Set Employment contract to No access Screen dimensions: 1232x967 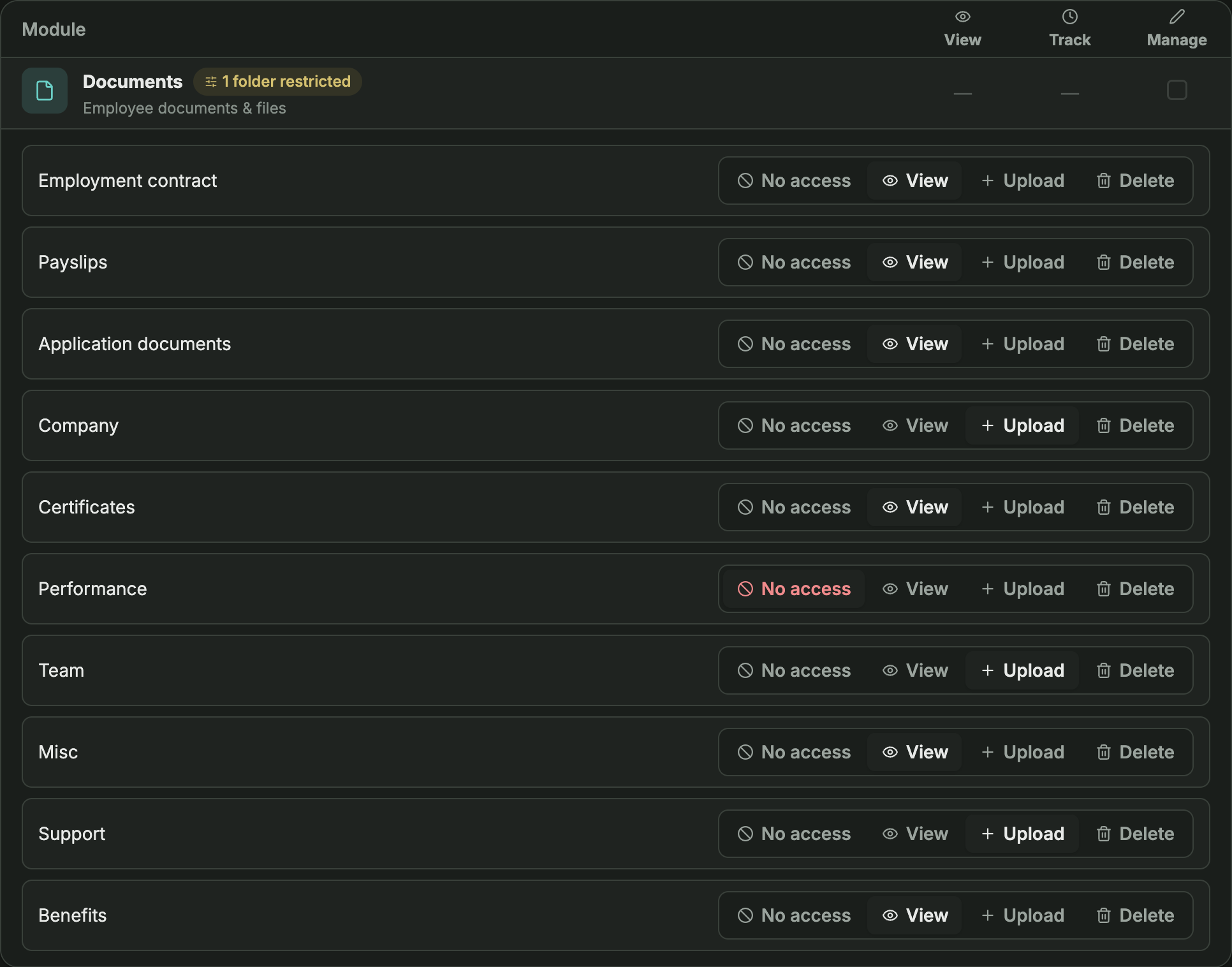794,181
